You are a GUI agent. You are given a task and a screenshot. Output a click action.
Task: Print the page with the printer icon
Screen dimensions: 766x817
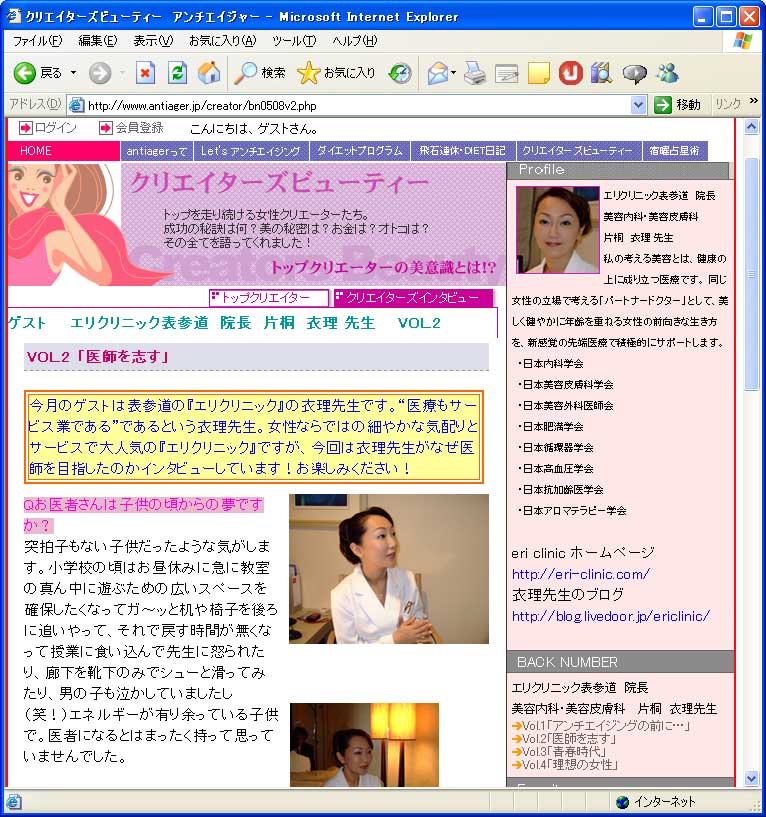point(475,73)
